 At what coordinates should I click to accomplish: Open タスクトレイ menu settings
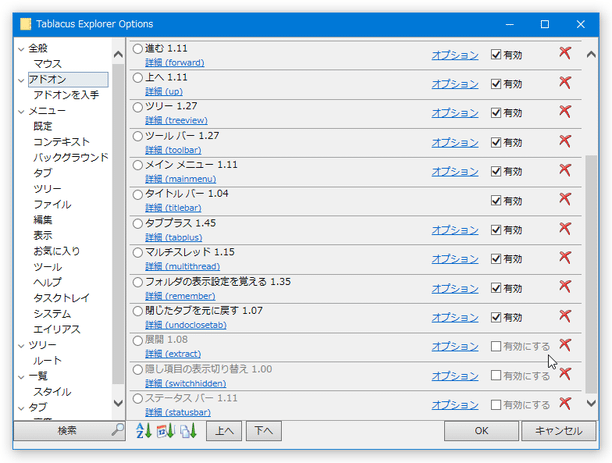point(61,298)
